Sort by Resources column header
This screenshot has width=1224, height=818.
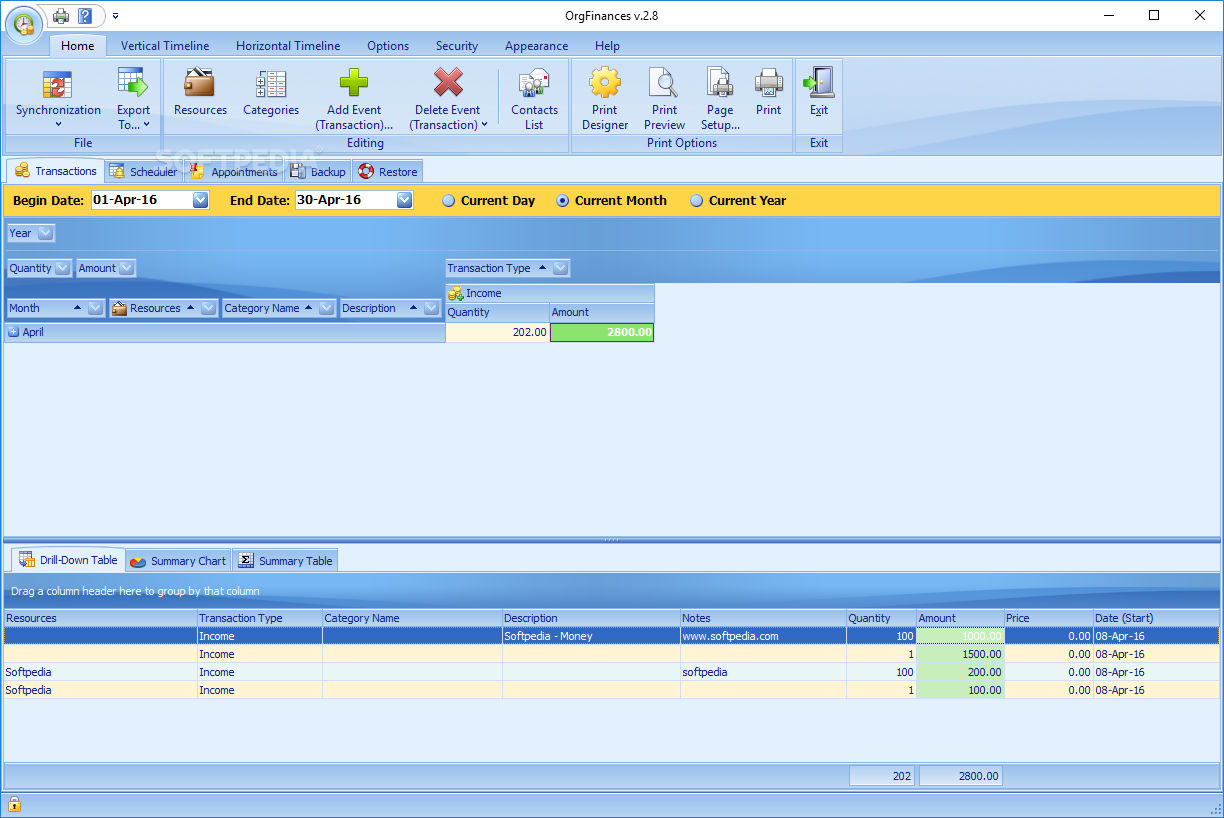pos(100,618)
